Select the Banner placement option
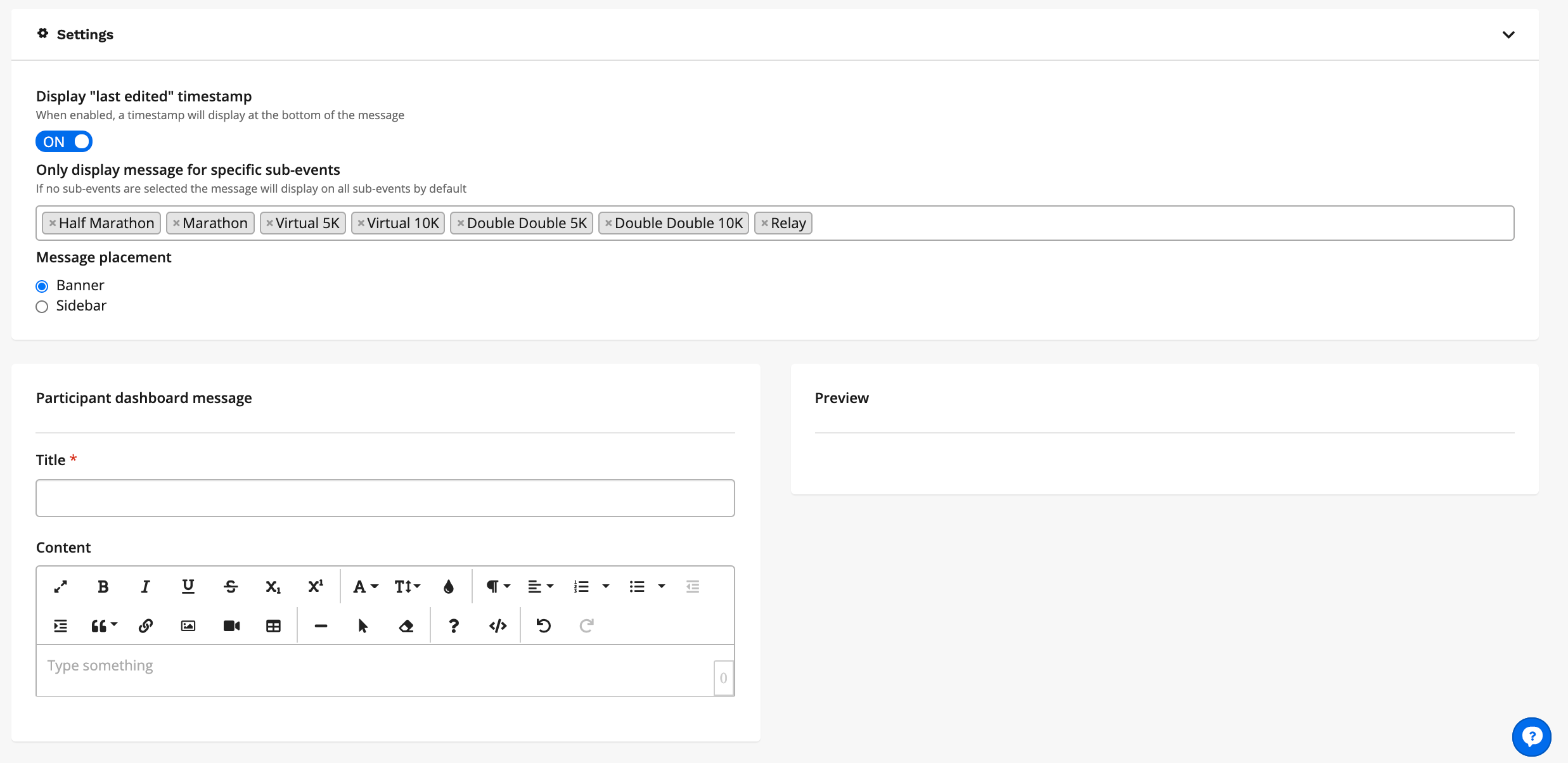The height and width of the screenshot is (763, 1568). 42,286
